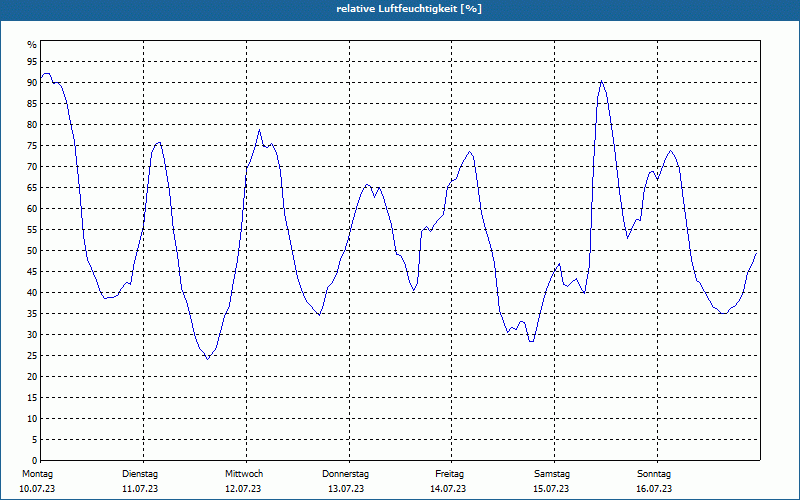
Task: Click the '10' y-axis value
Action: tap(32, 419)
